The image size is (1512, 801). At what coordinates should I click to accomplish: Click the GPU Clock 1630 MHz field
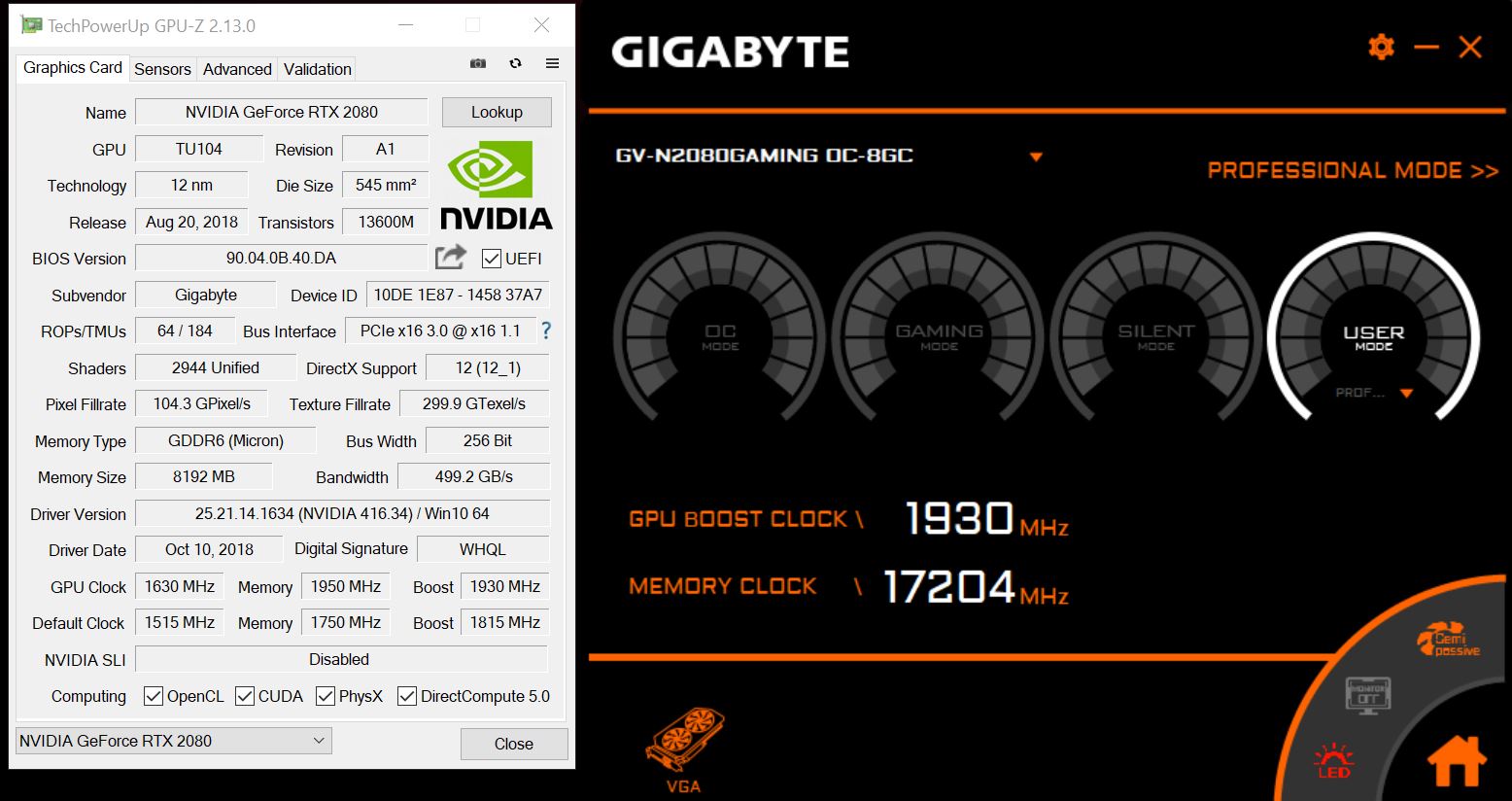pos(180,586)
